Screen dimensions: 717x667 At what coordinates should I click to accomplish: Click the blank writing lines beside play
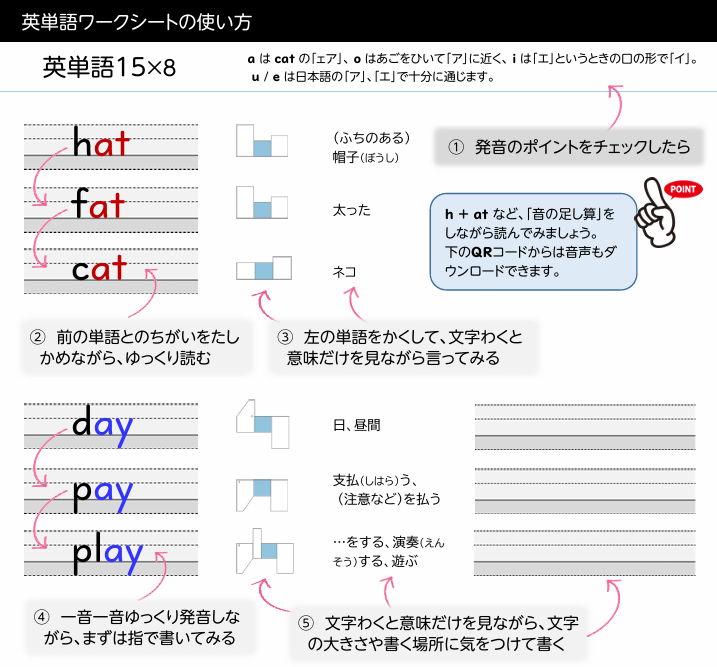click(585, 553)
